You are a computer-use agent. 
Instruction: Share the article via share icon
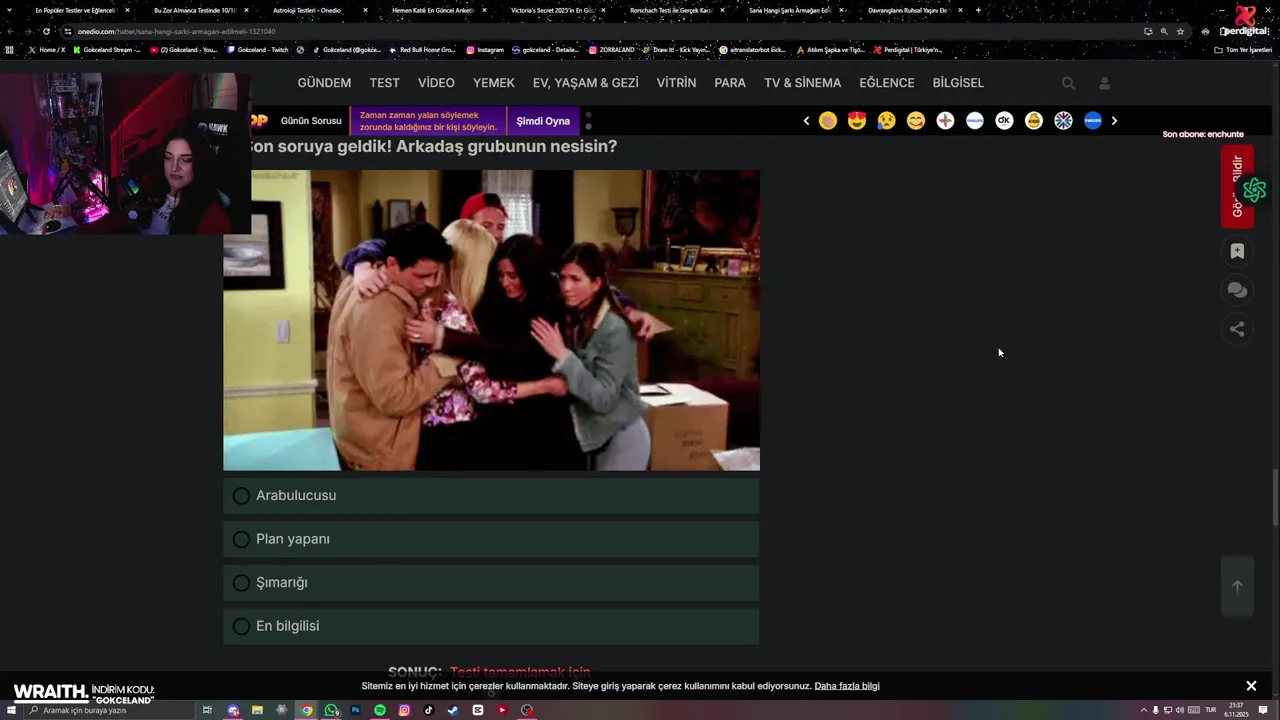click(x=1237, y=329)
